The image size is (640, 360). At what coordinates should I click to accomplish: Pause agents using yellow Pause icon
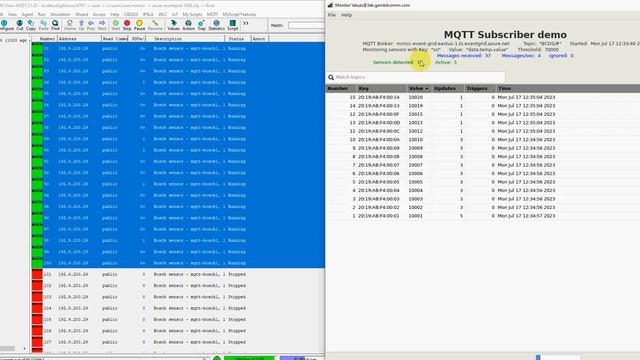coord(140,25)
